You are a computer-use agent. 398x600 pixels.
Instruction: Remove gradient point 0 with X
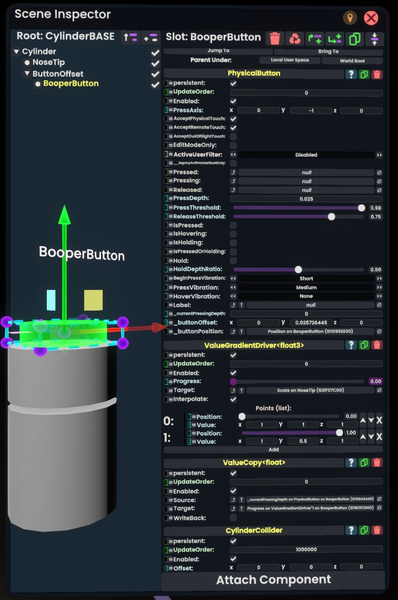click(379, 421)
